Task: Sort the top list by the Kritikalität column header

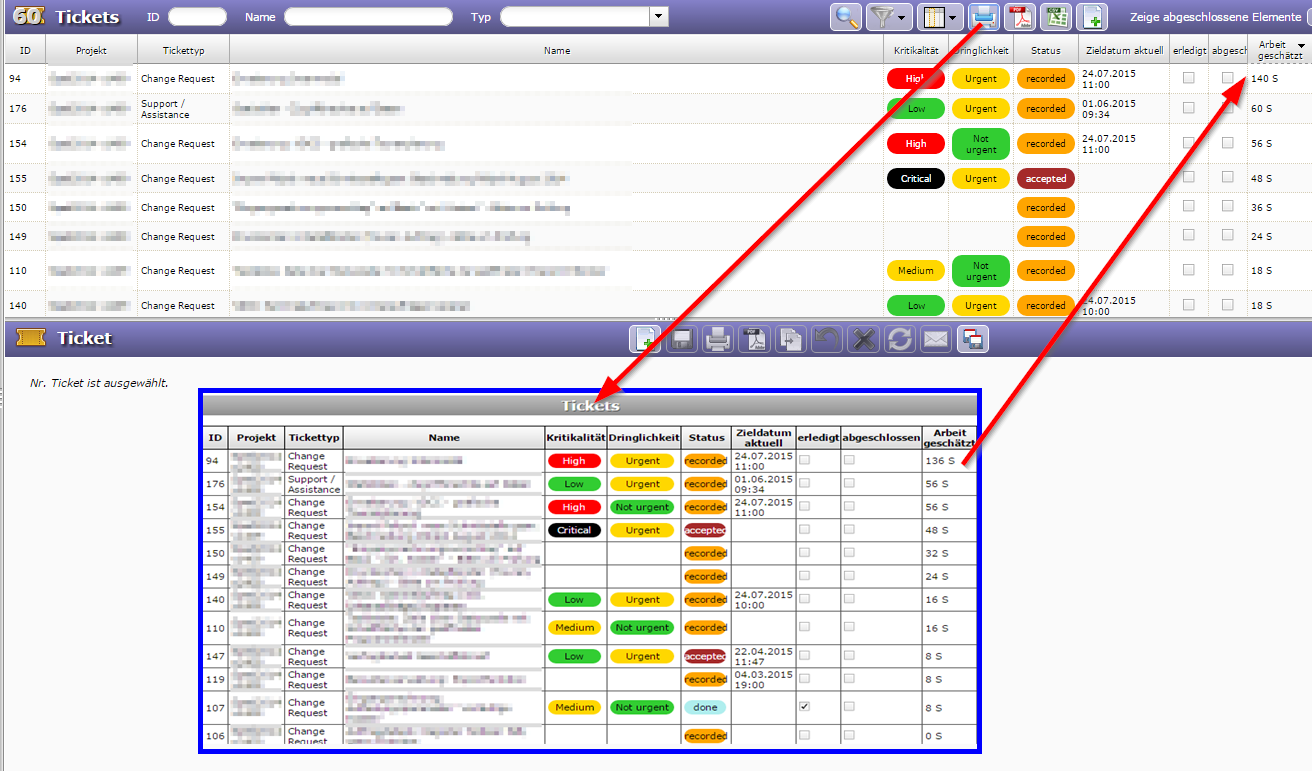Action: tap(915, 50)
